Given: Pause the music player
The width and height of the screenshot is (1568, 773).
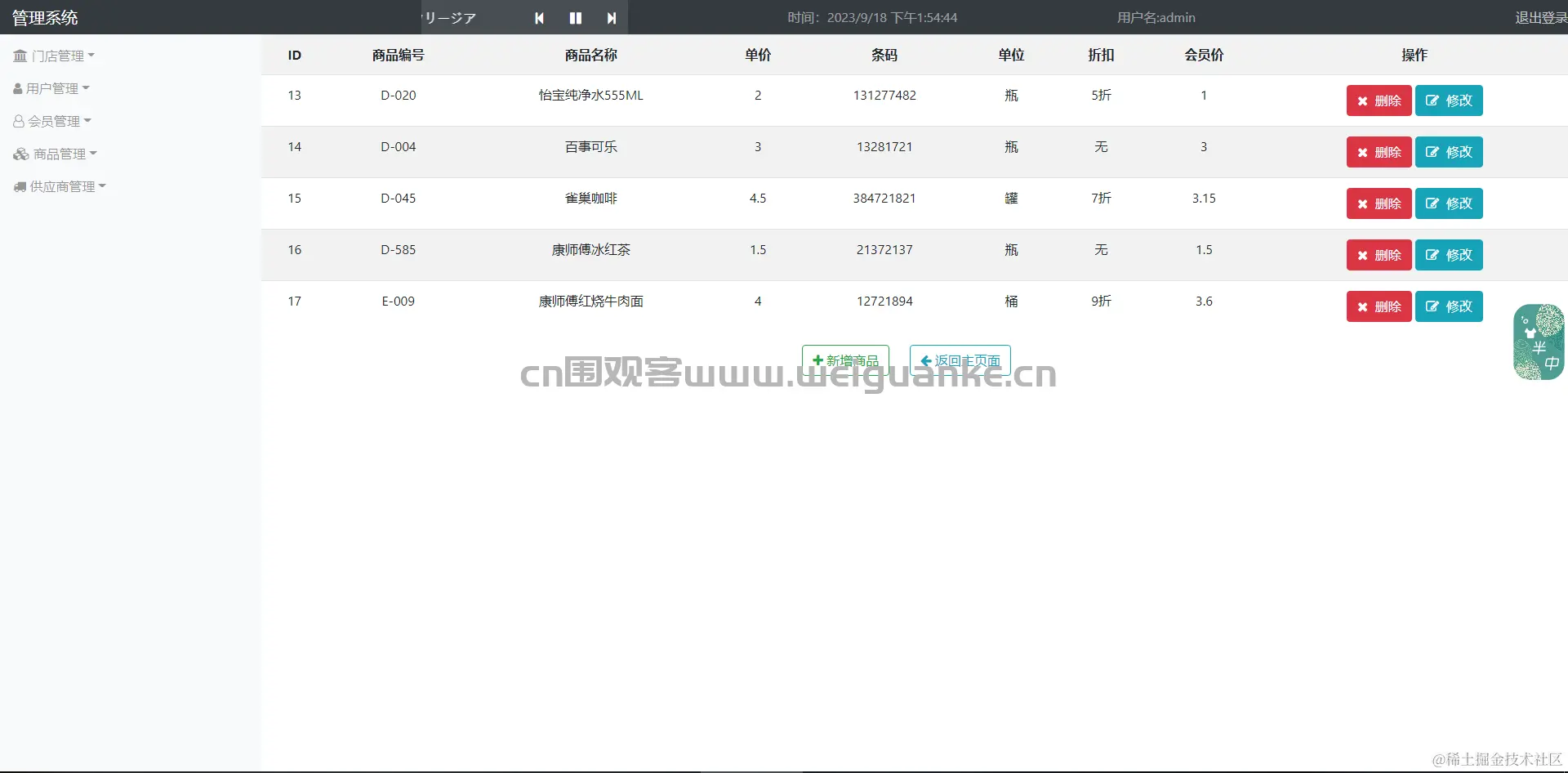Looking at the screenshot, I should pos(576,18).
